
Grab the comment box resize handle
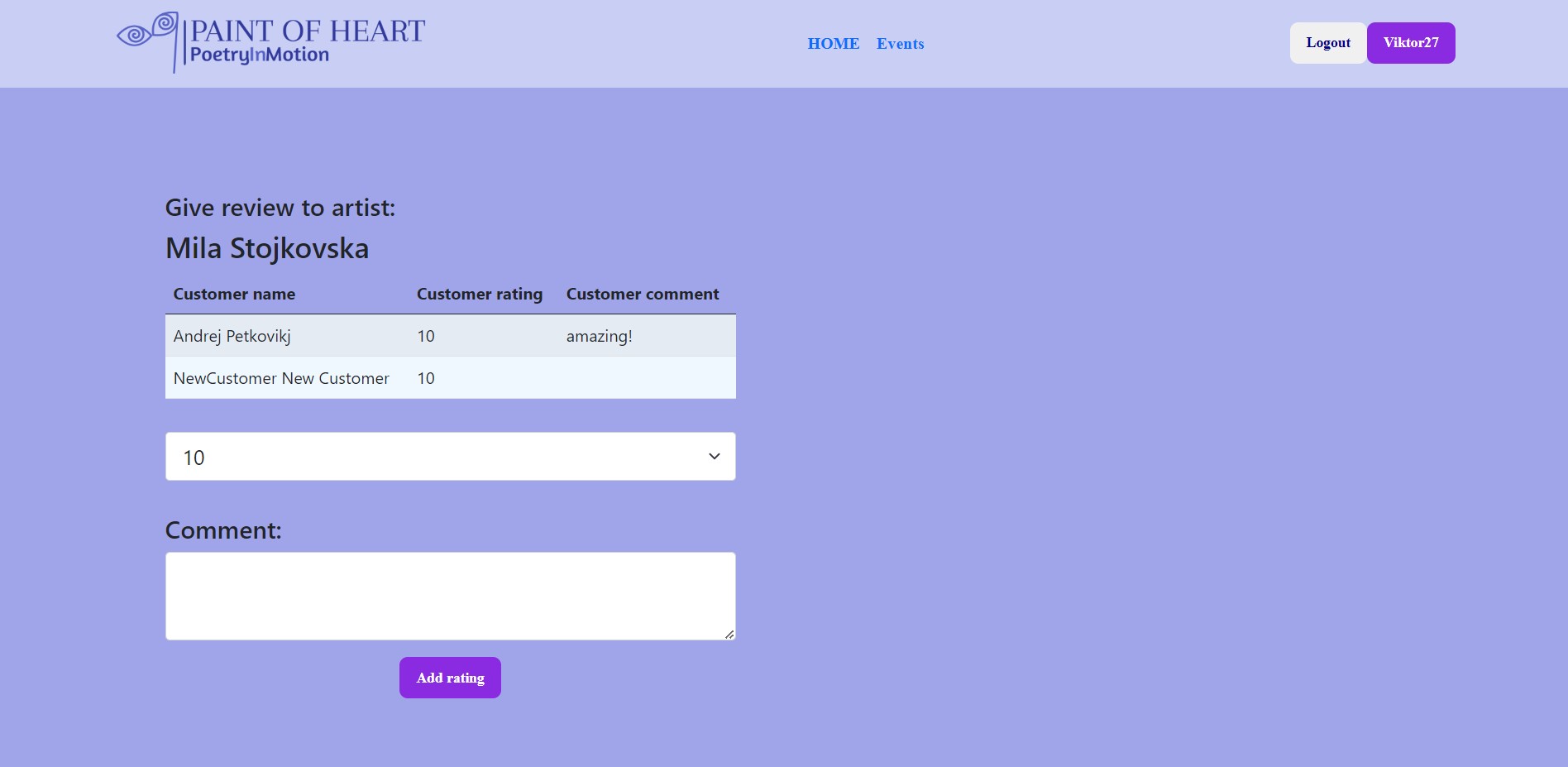729,634
